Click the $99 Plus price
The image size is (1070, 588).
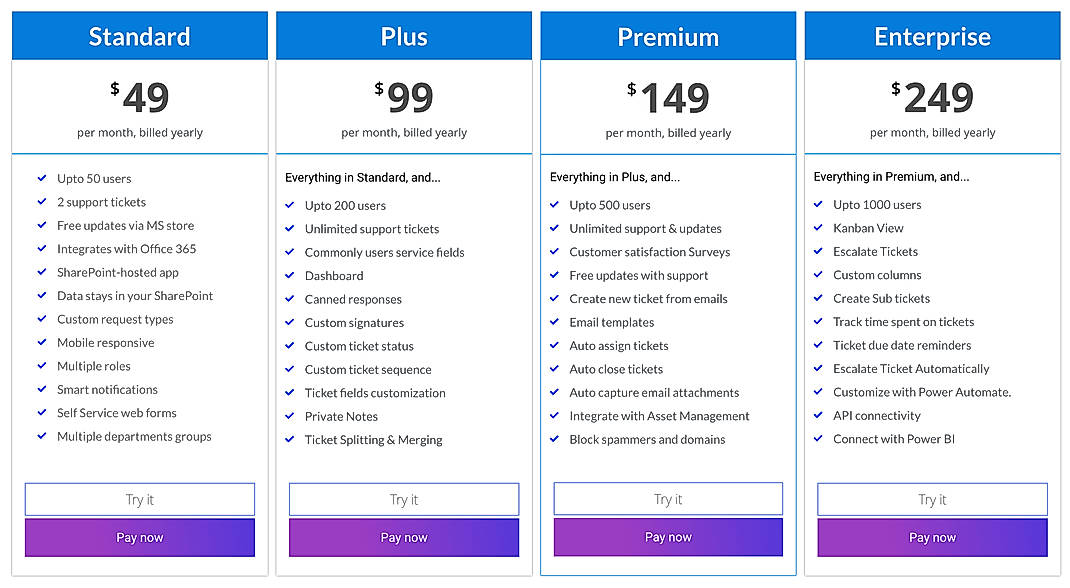[403, 96]
